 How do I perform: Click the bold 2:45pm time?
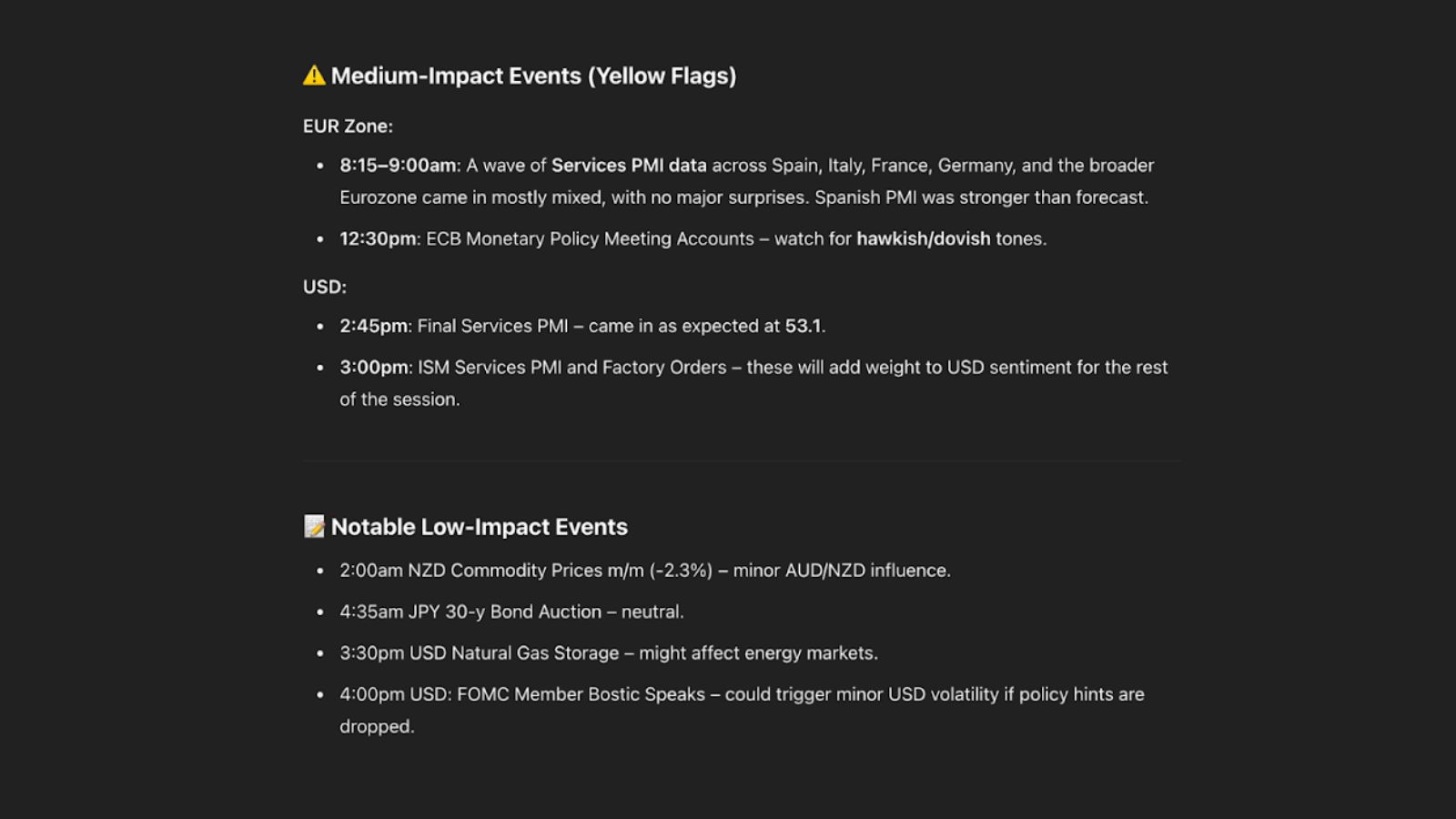[x=373, y=327]
